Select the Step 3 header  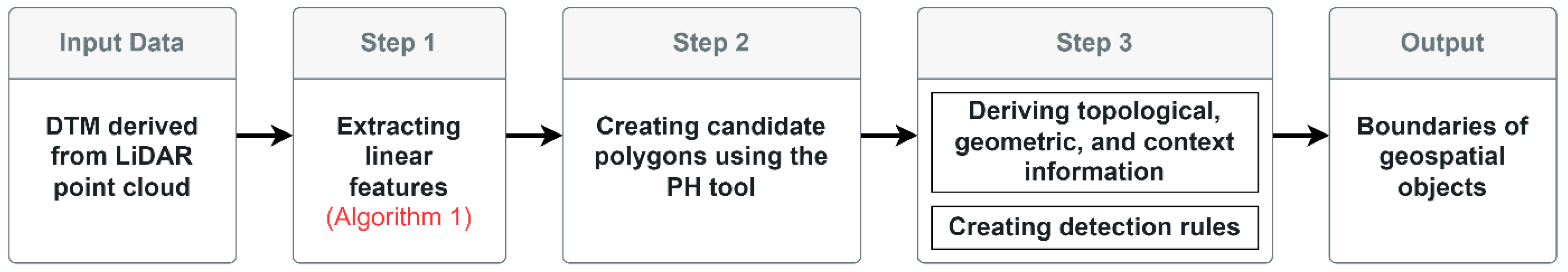(x=1094, y=43)
